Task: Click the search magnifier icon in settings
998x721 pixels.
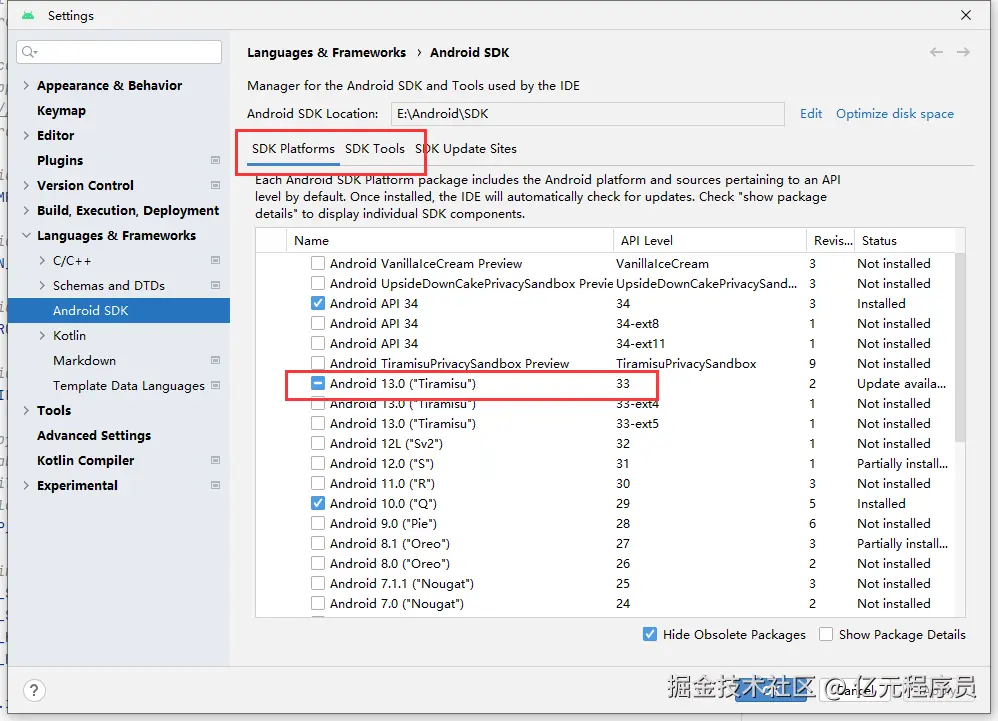Action: (30, 52)
